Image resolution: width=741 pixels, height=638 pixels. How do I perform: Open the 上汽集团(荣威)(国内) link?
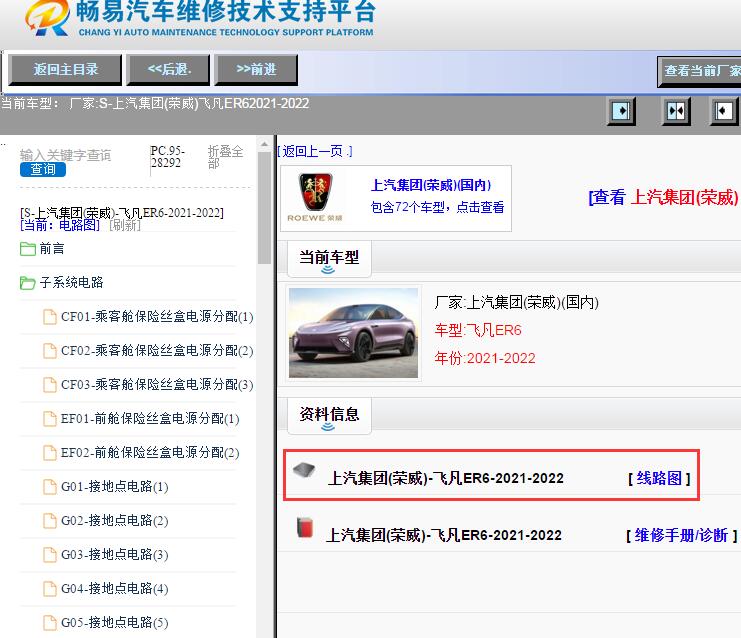point(431,185)
